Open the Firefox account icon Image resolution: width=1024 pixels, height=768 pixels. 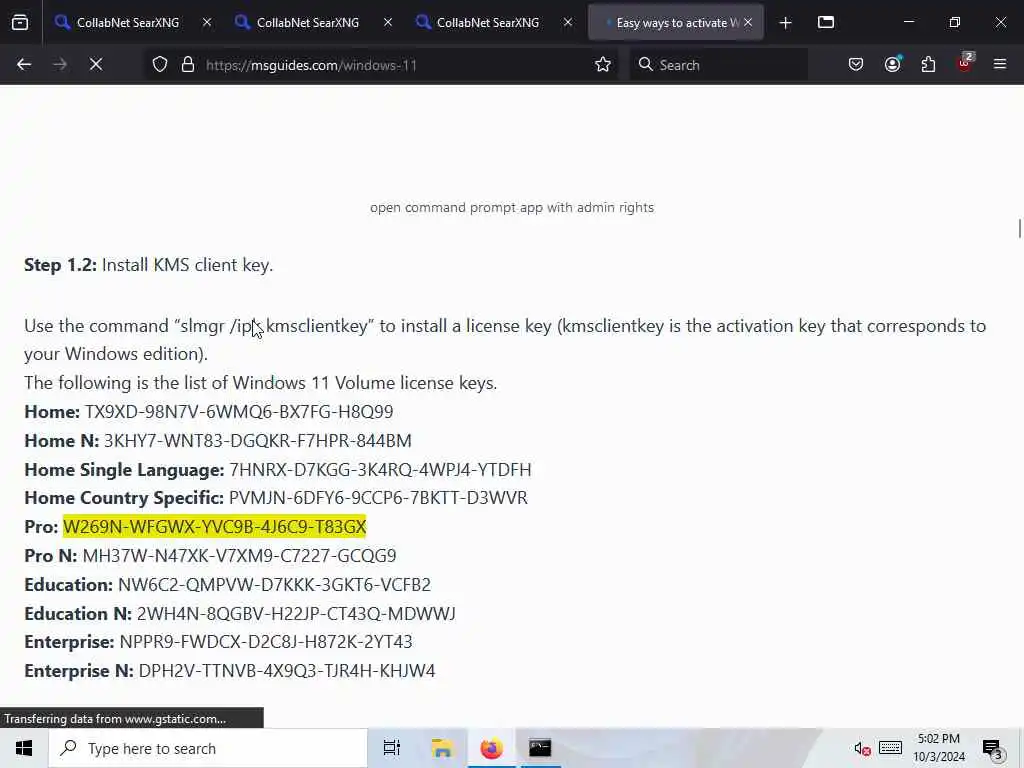(893, 65)
